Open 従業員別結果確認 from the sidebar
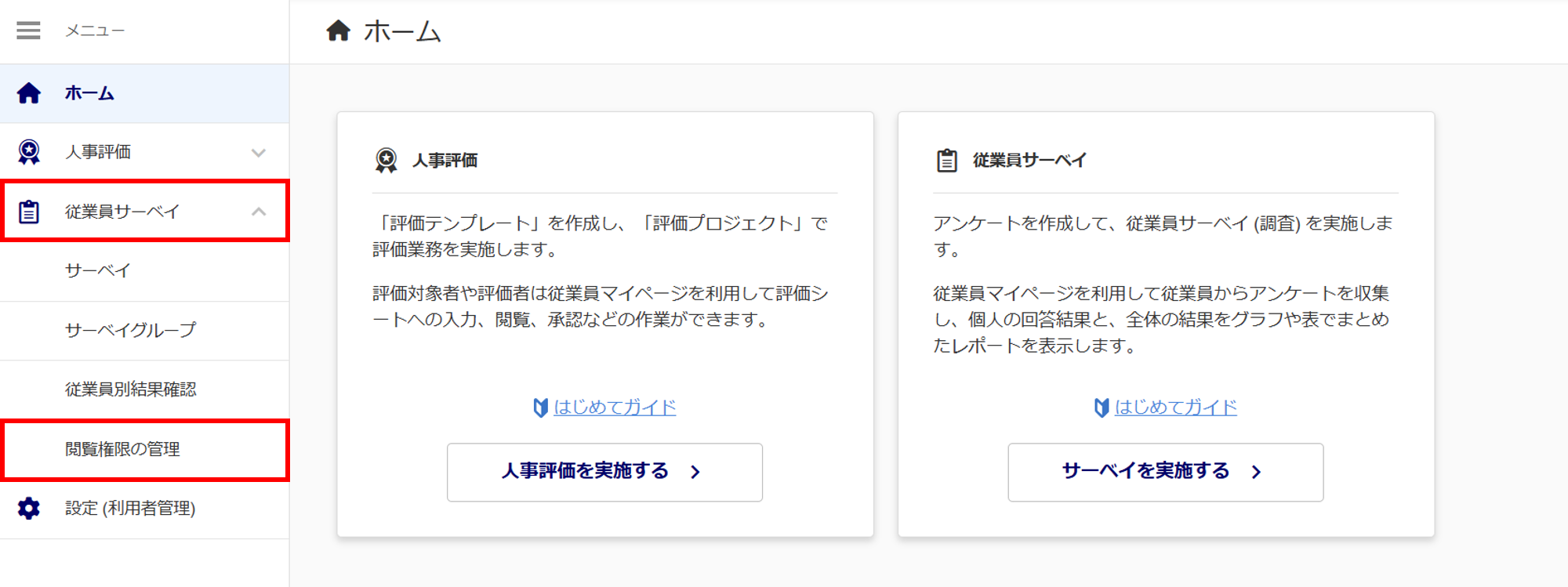1568x587 pixels. click(130, 390)
